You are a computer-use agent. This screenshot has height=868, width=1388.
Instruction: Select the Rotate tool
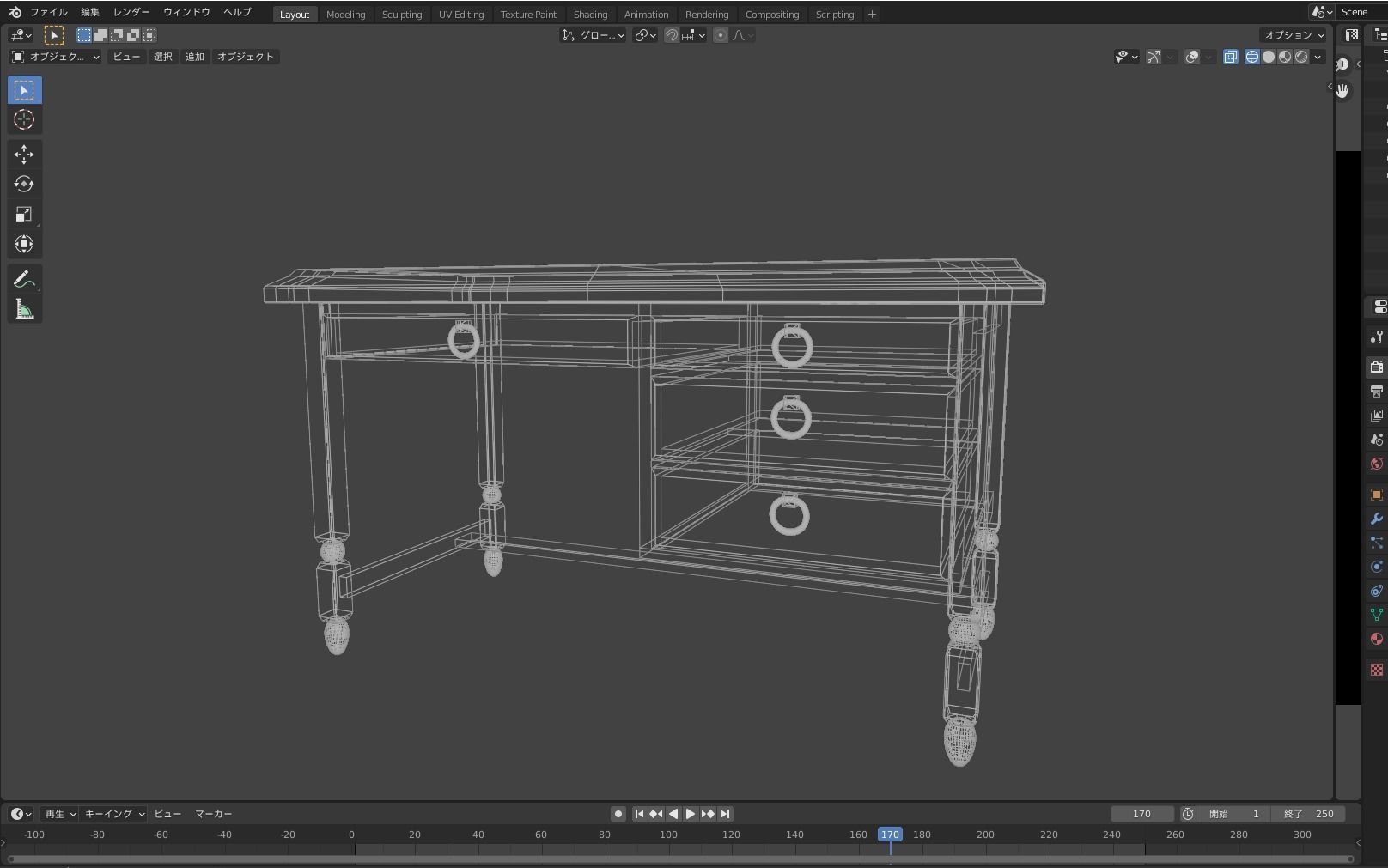24,183
